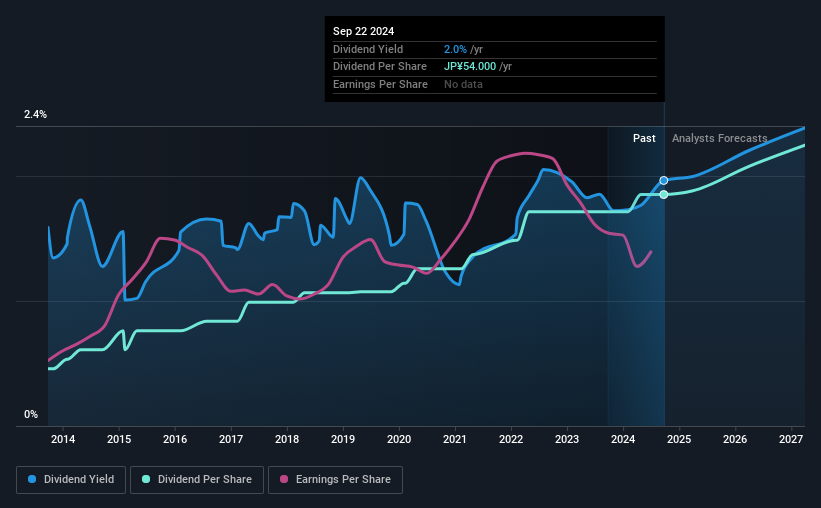Image resolution: width=821 pixels, height=508 pixels.
Task: Click the 0% y-axis label
Action: tap(31, 414)
